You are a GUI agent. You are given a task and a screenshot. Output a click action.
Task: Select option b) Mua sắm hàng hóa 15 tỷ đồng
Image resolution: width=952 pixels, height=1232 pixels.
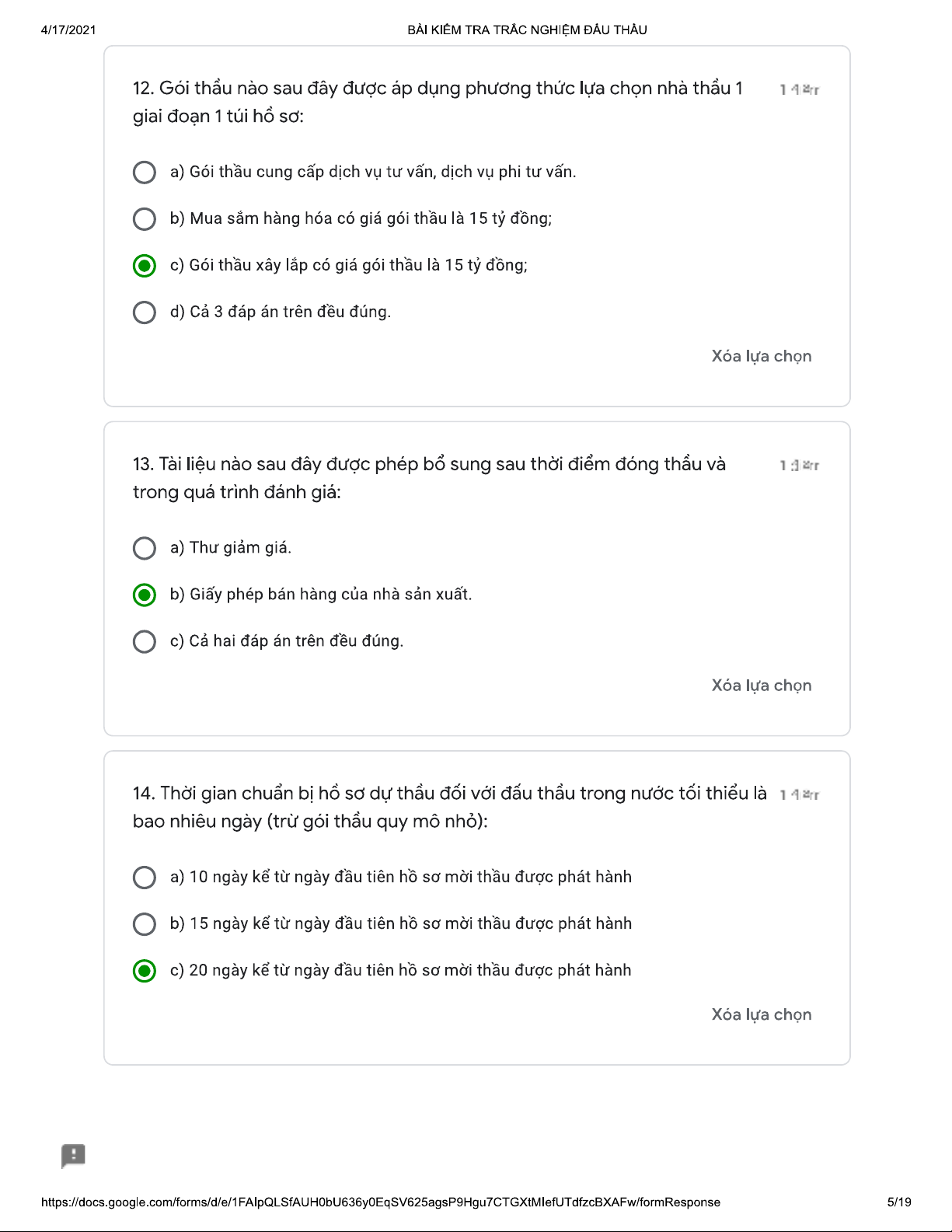tap(145, 218)
